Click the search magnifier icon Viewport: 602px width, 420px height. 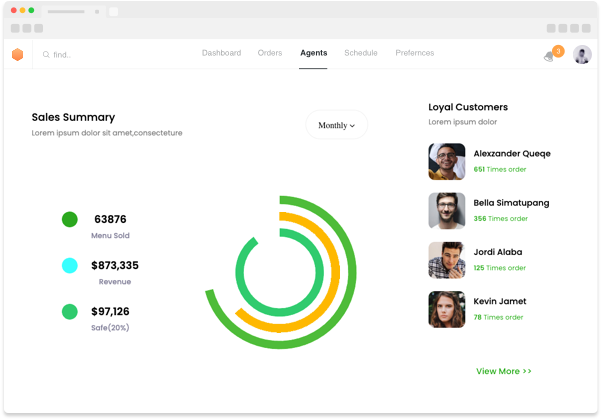point(46,55)
